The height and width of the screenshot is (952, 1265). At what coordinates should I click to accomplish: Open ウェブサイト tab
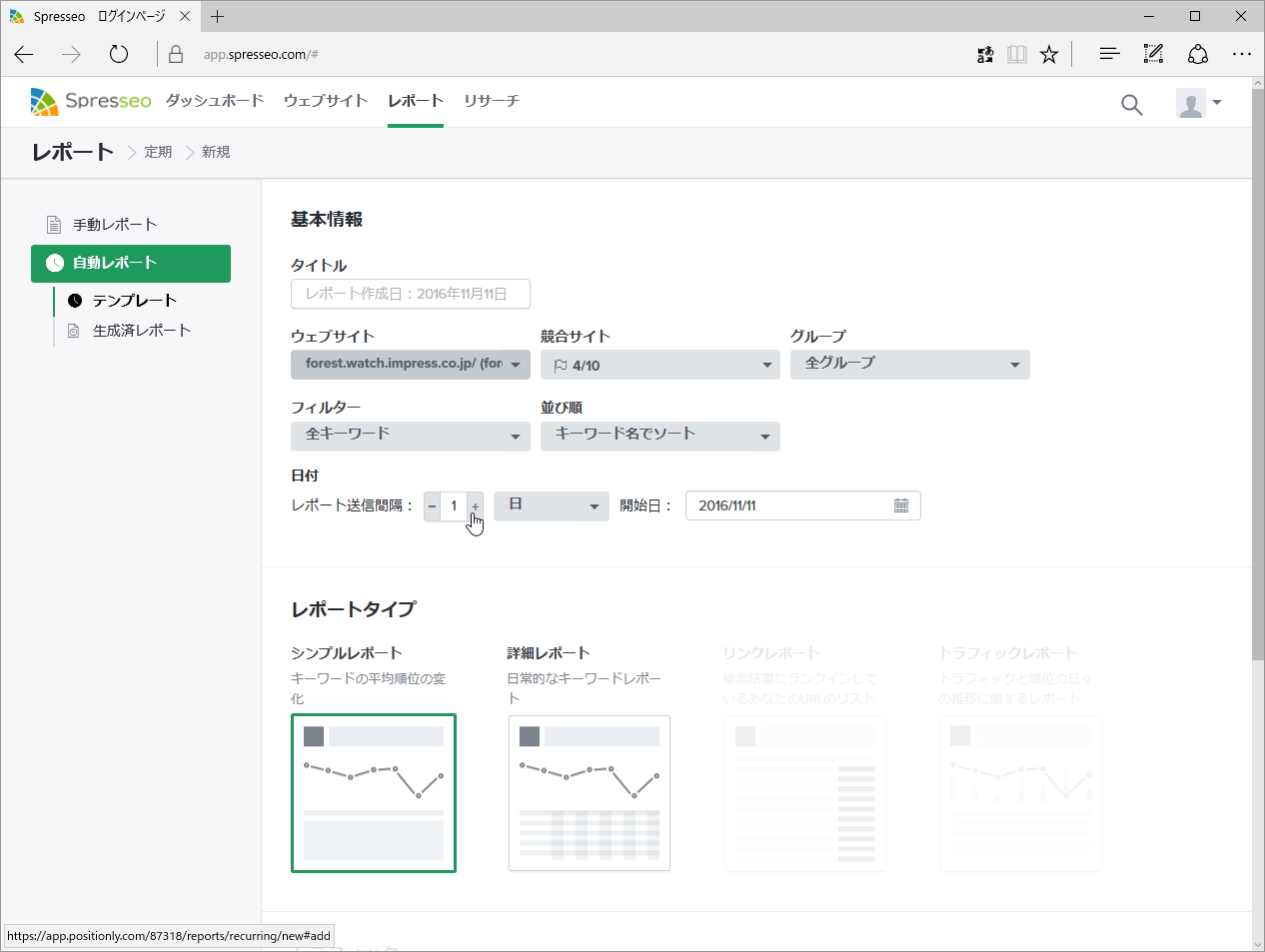point(326,101)
